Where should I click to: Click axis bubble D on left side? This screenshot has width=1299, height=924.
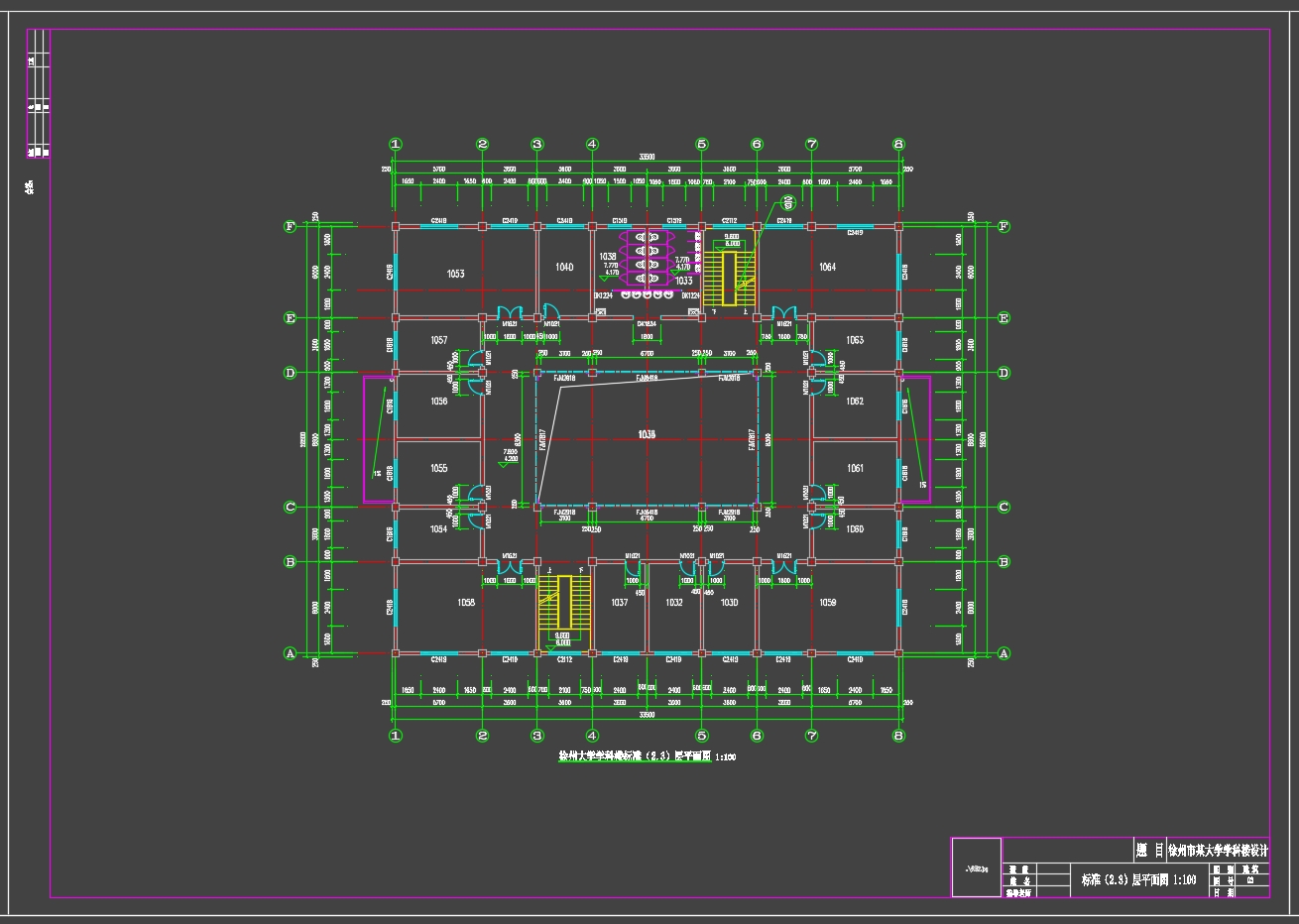coord(290,373)
